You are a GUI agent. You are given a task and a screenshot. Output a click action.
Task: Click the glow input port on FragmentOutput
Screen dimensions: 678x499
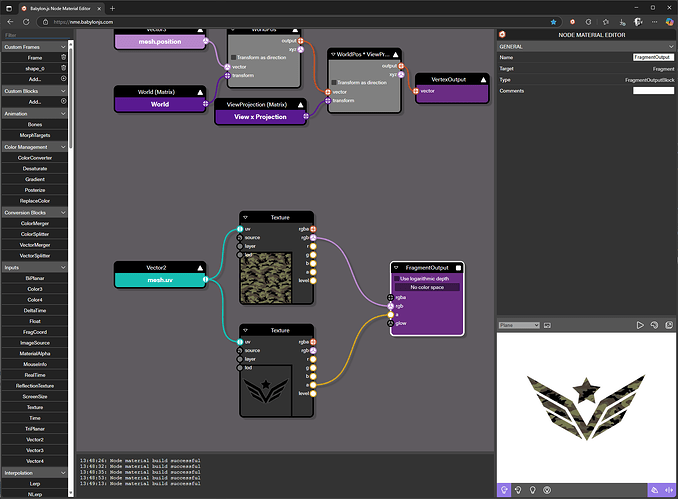(x=390, y=323)
